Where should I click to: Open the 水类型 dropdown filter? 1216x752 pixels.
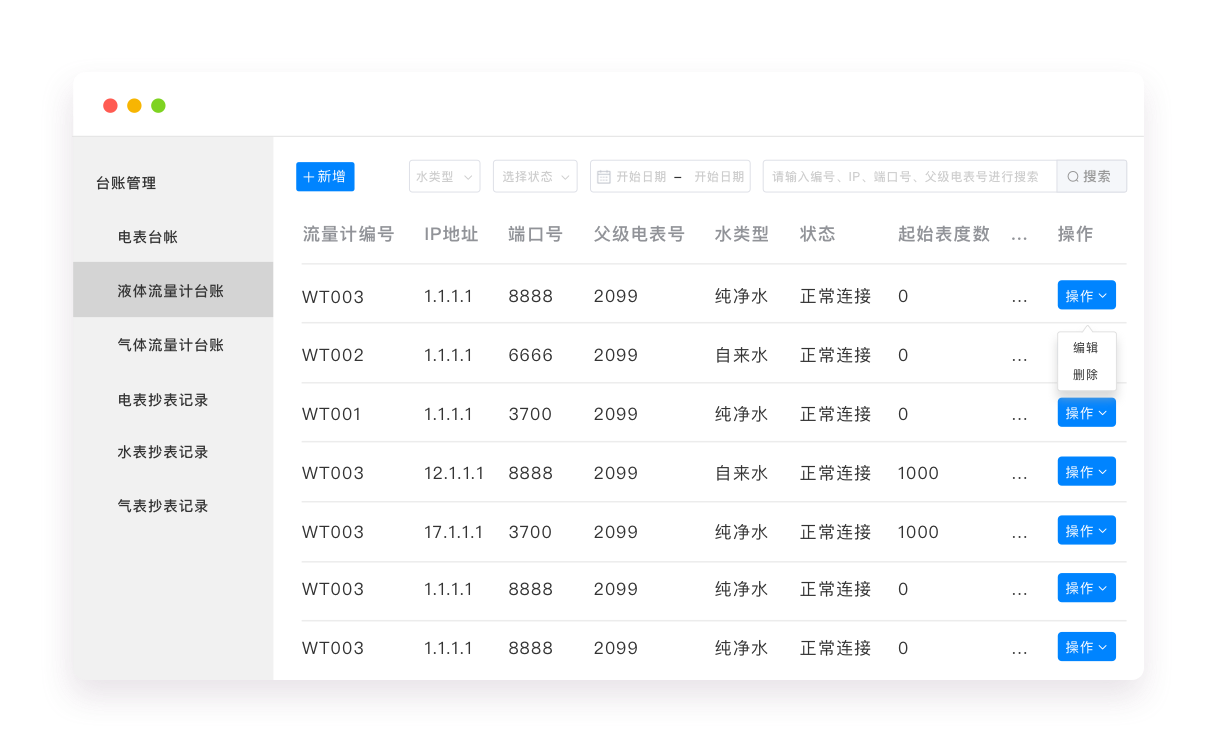[444, 176]
